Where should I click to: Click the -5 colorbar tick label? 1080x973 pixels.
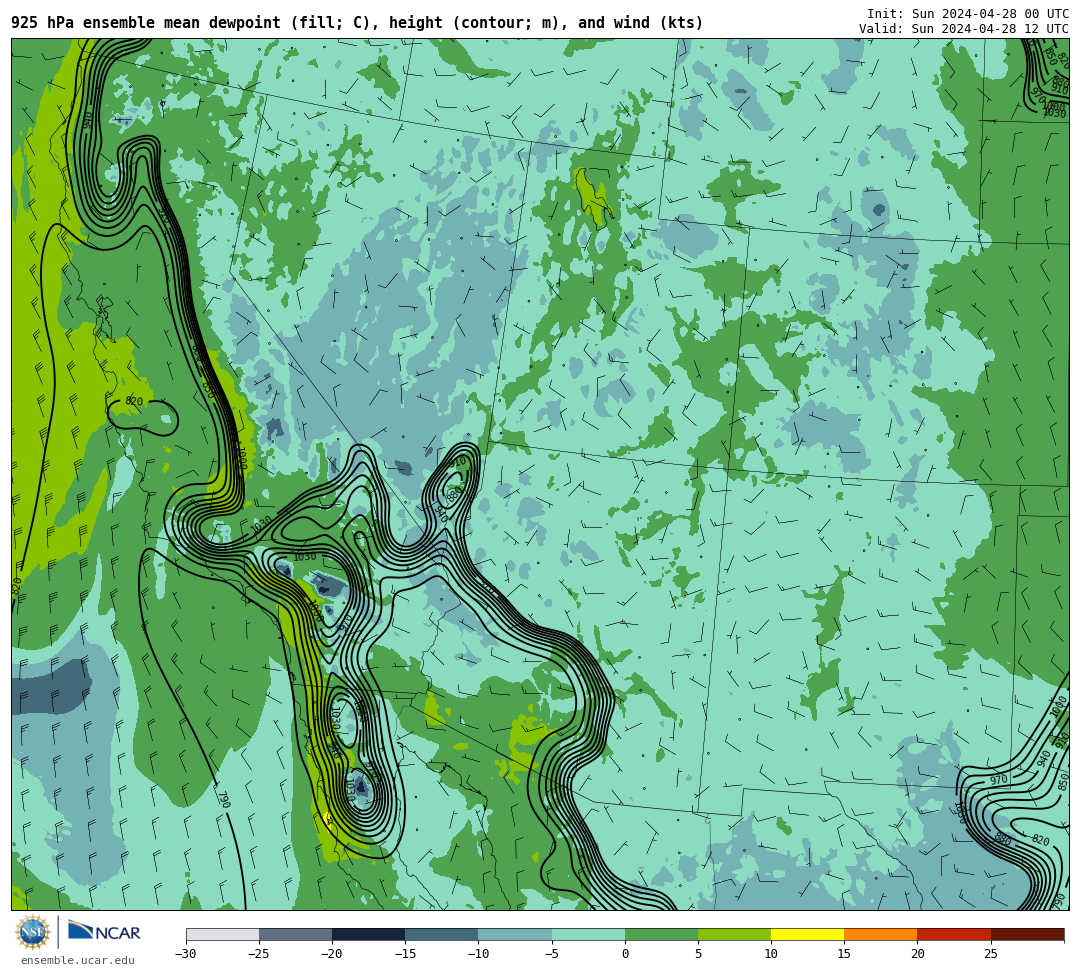coord(552,954)
